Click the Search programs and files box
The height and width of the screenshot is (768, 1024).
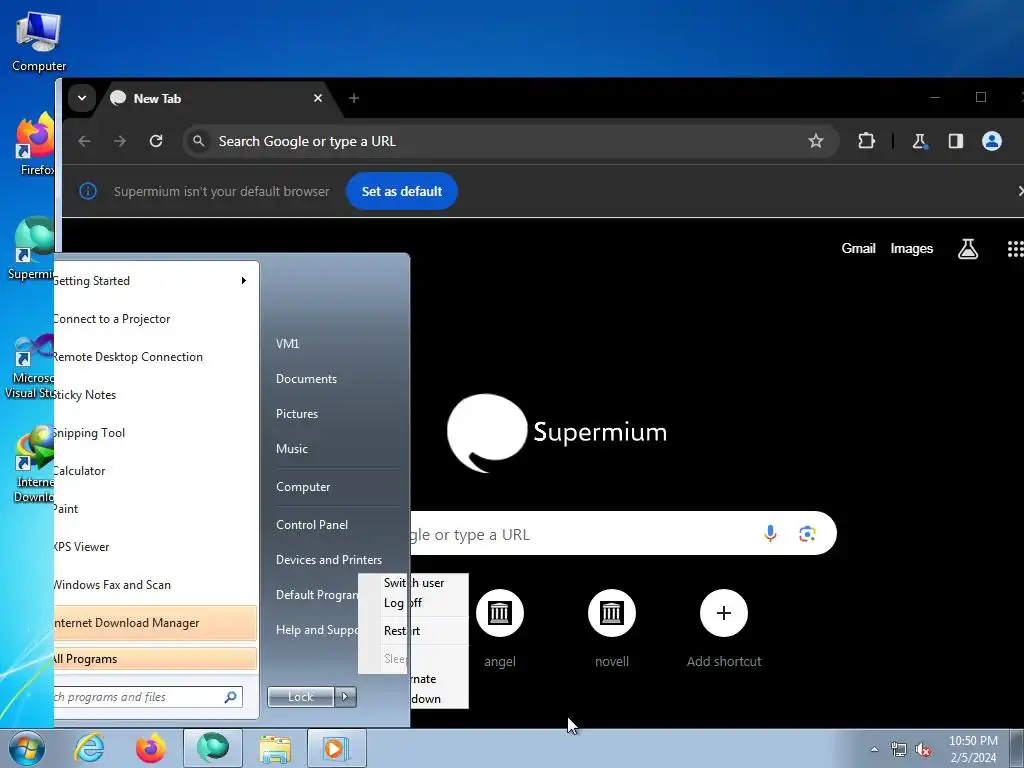148,697
